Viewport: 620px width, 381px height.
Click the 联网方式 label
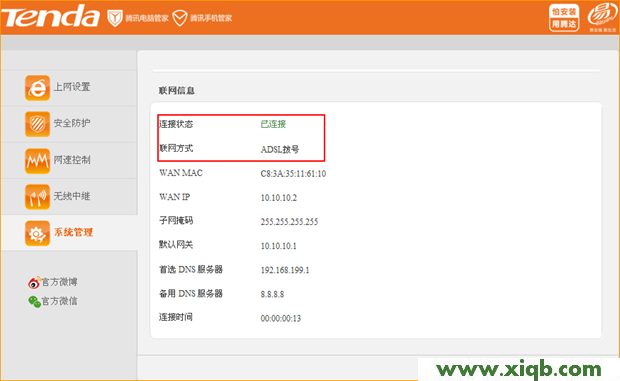coord(176,148)
